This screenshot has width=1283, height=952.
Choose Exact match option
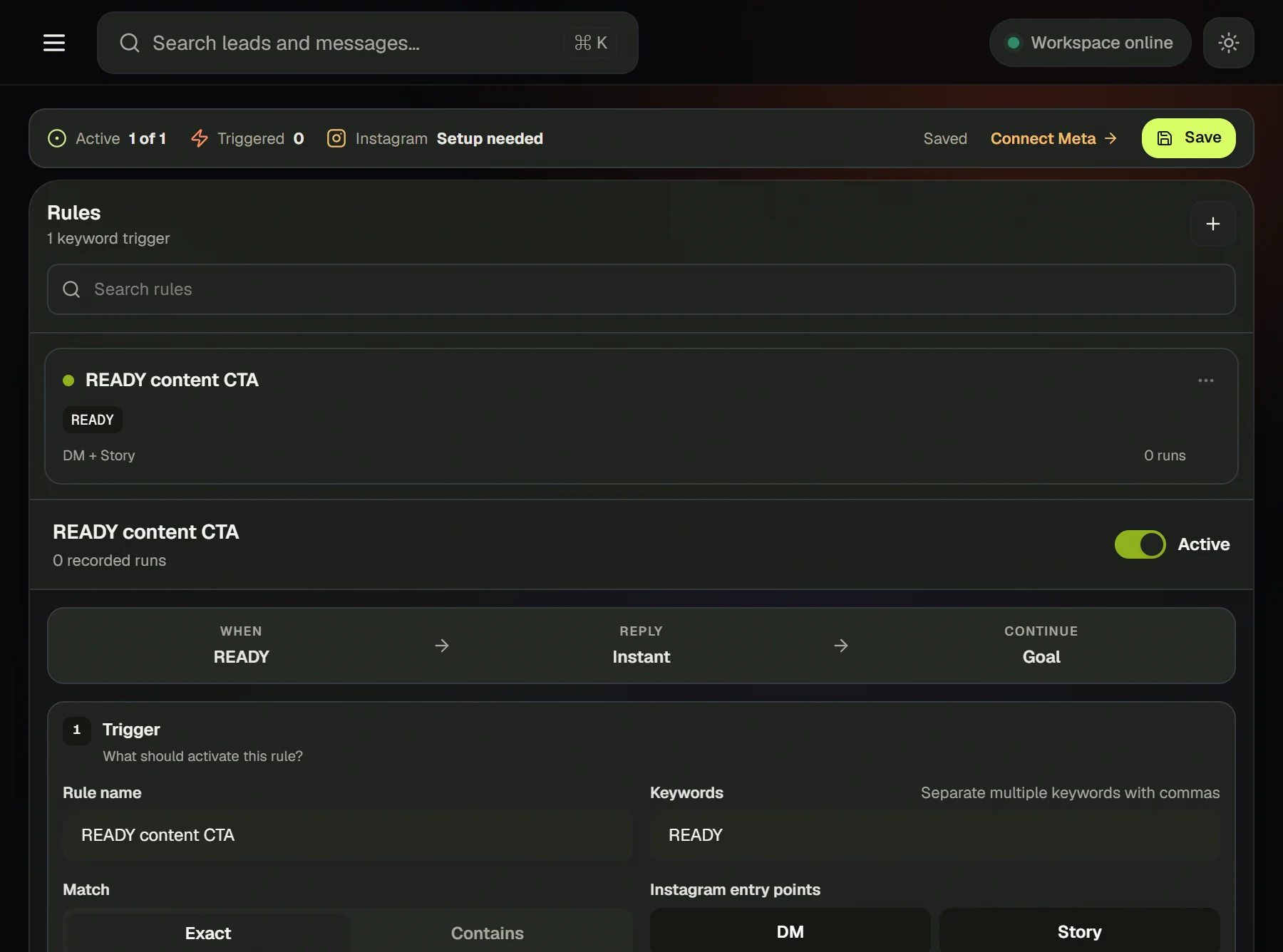pyautogui.click(x=208, y=933)
